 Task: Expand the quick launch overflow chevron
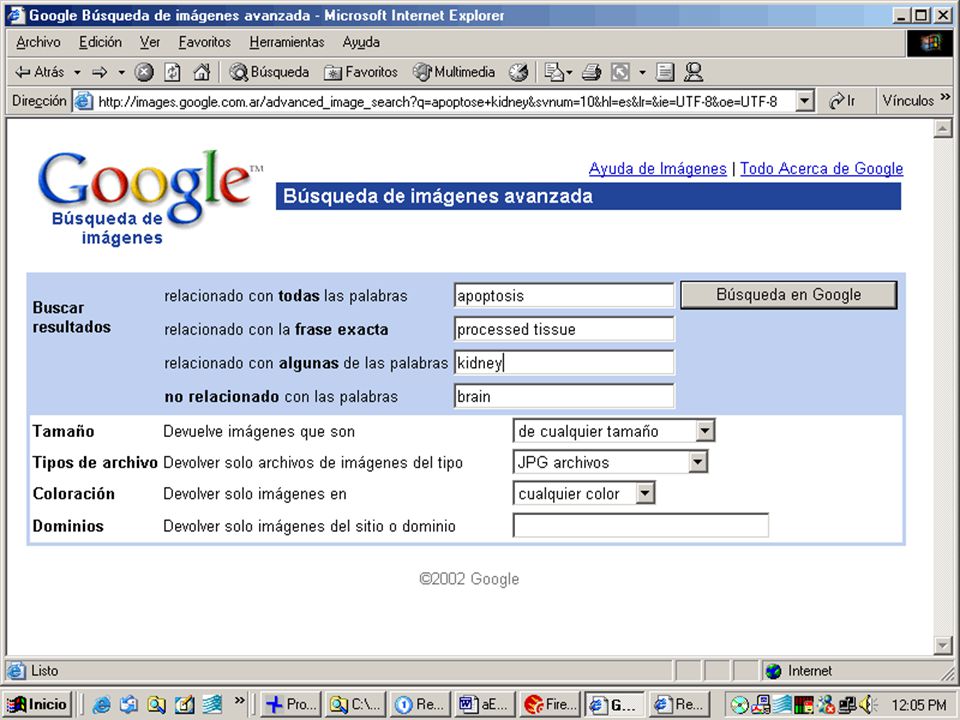coord(239,700)
